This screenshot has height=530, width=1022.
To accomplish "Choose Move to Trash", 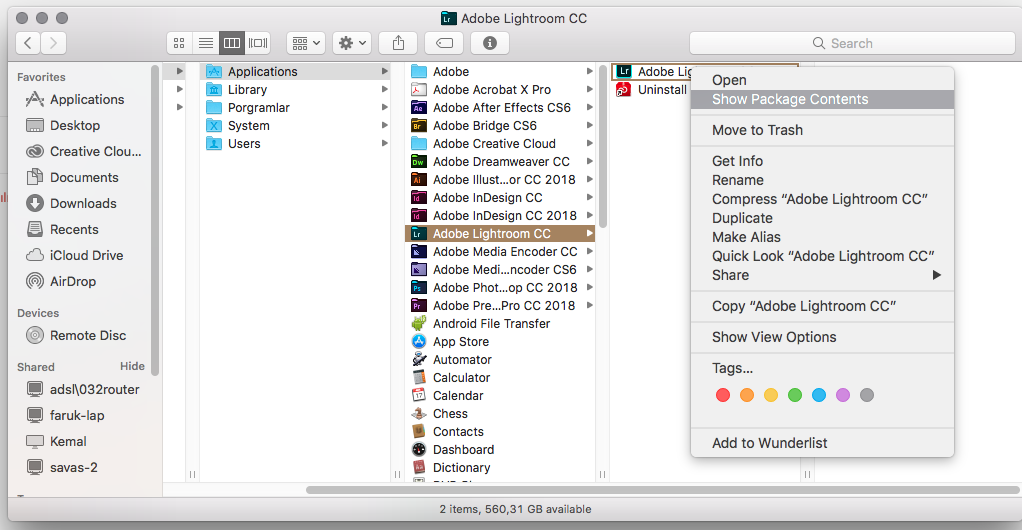I will click(x=822, y=130).
